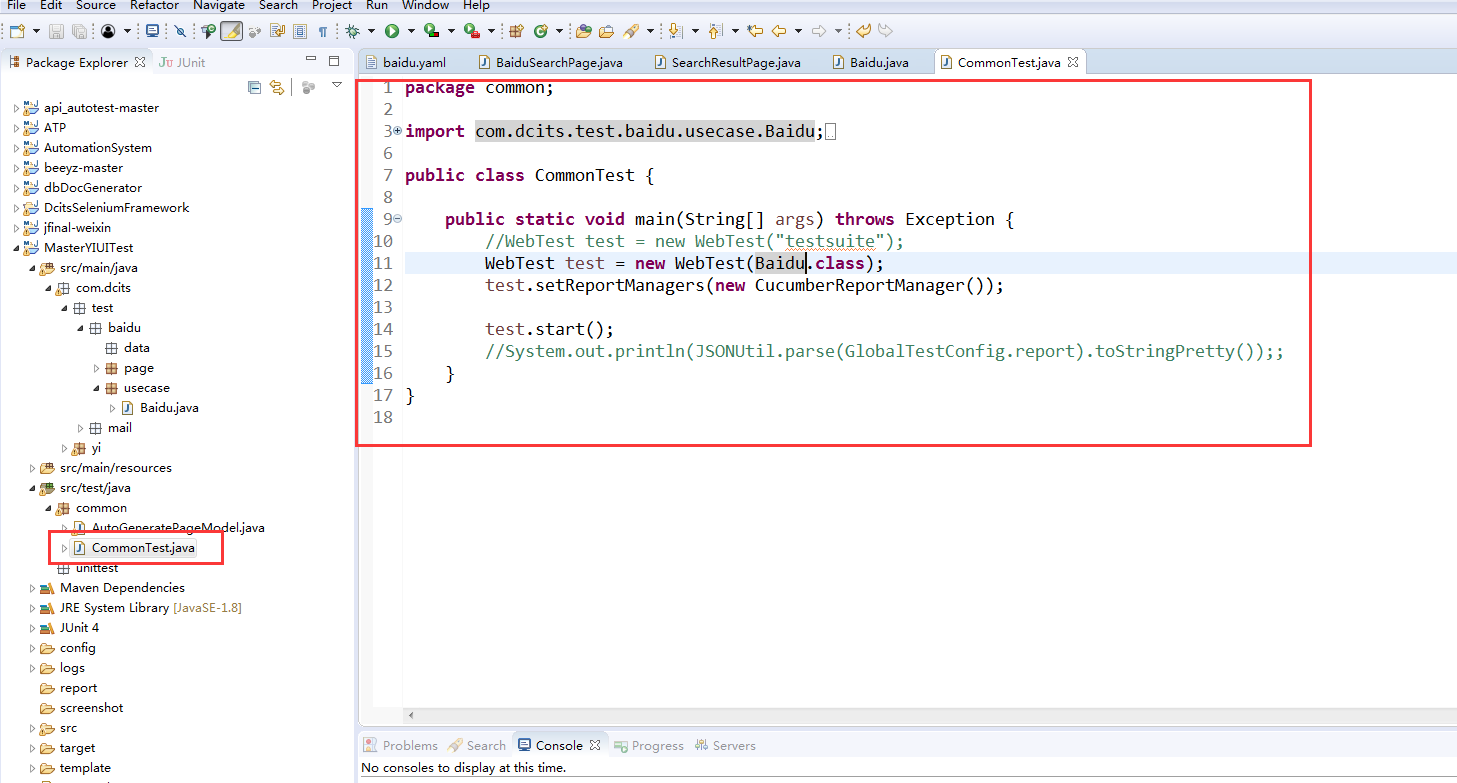This screenshot has height=783, width=1457.
Task: Open the Refactor menu
Action: point(155,5)
